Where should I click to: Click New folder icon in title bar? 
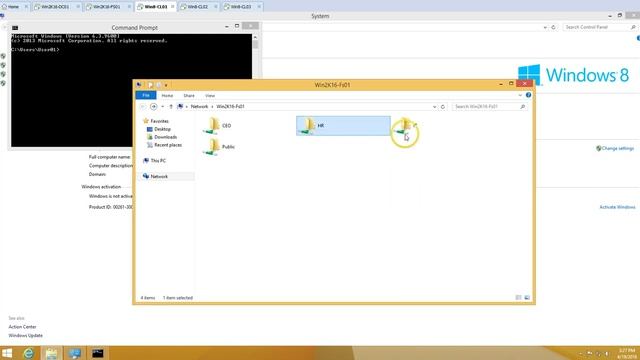point(158,85)
